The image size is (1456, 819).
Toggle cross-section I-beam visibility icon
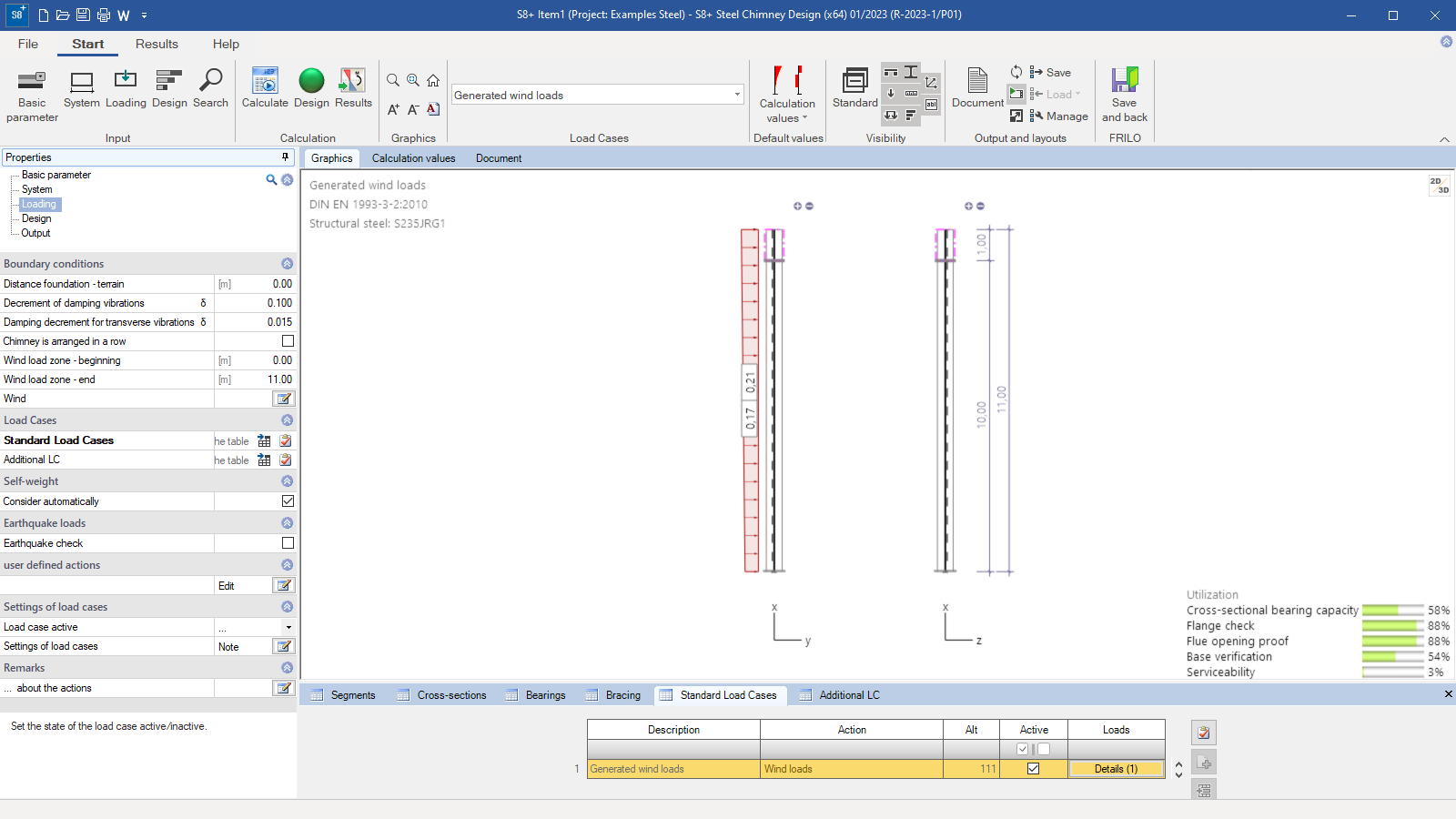pos(911,72)
